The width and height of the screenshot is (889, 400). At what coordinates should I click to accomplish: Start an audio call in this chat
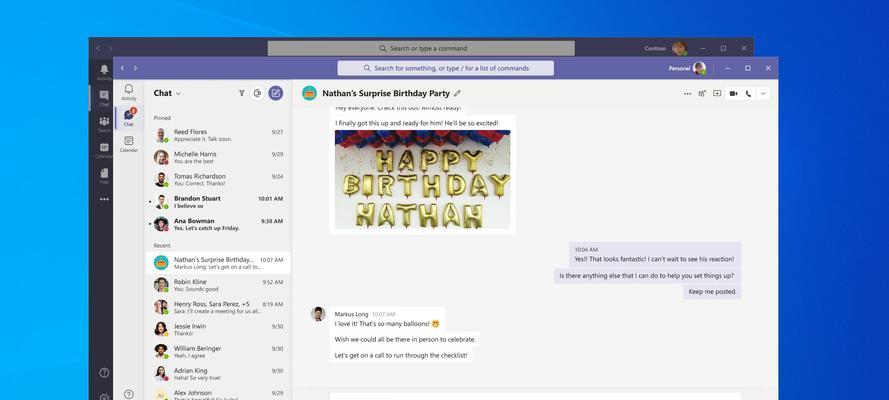[x=748, y=93]
